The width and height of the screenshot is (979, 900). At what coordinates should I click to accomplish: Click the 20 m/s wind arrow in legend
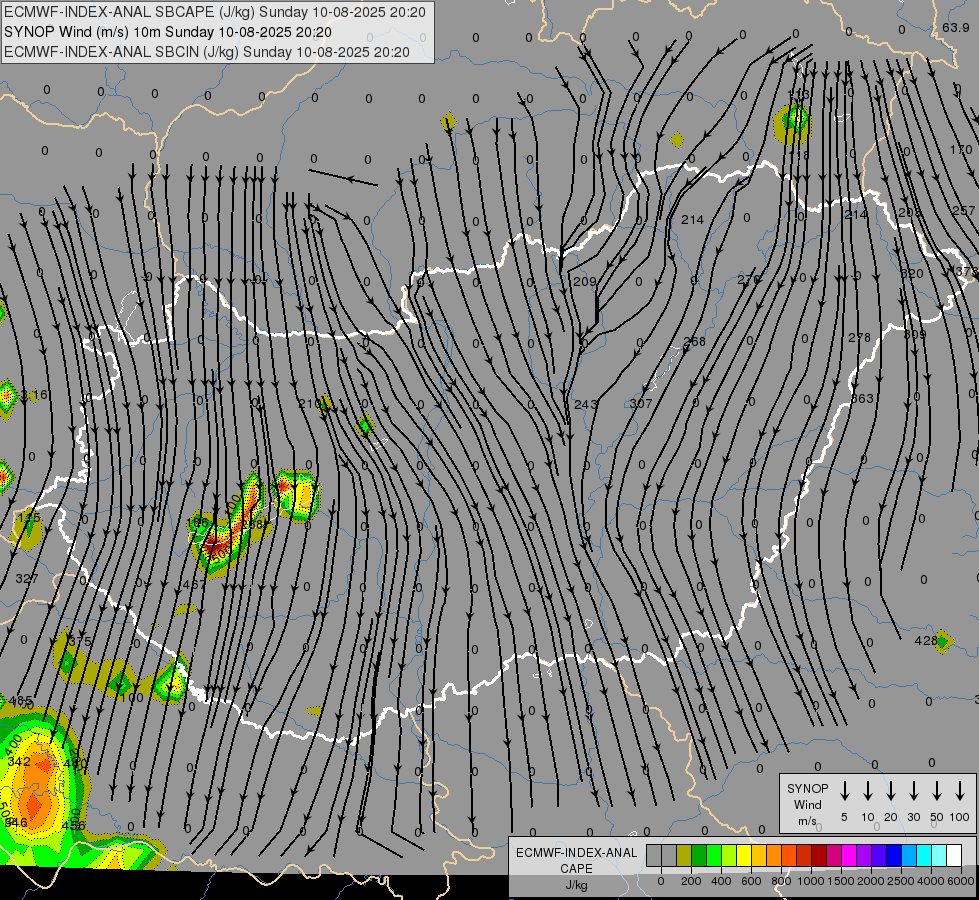(x=891, y=791)
